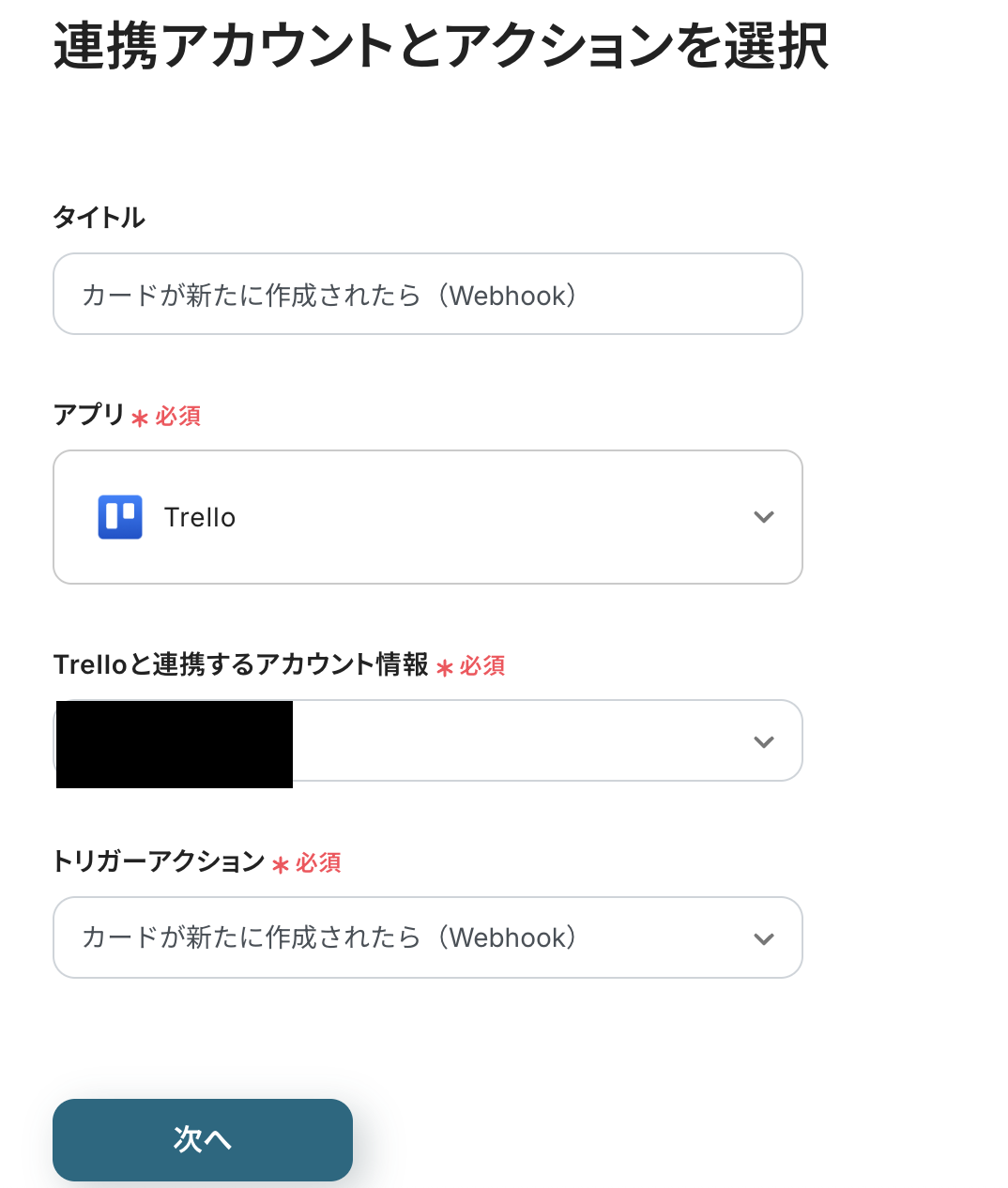The width and height of the screenshot is (1008, 1188).
Task: Click the Trelloと連携するアカウント情報 label
Action: (x=241, y=664)
